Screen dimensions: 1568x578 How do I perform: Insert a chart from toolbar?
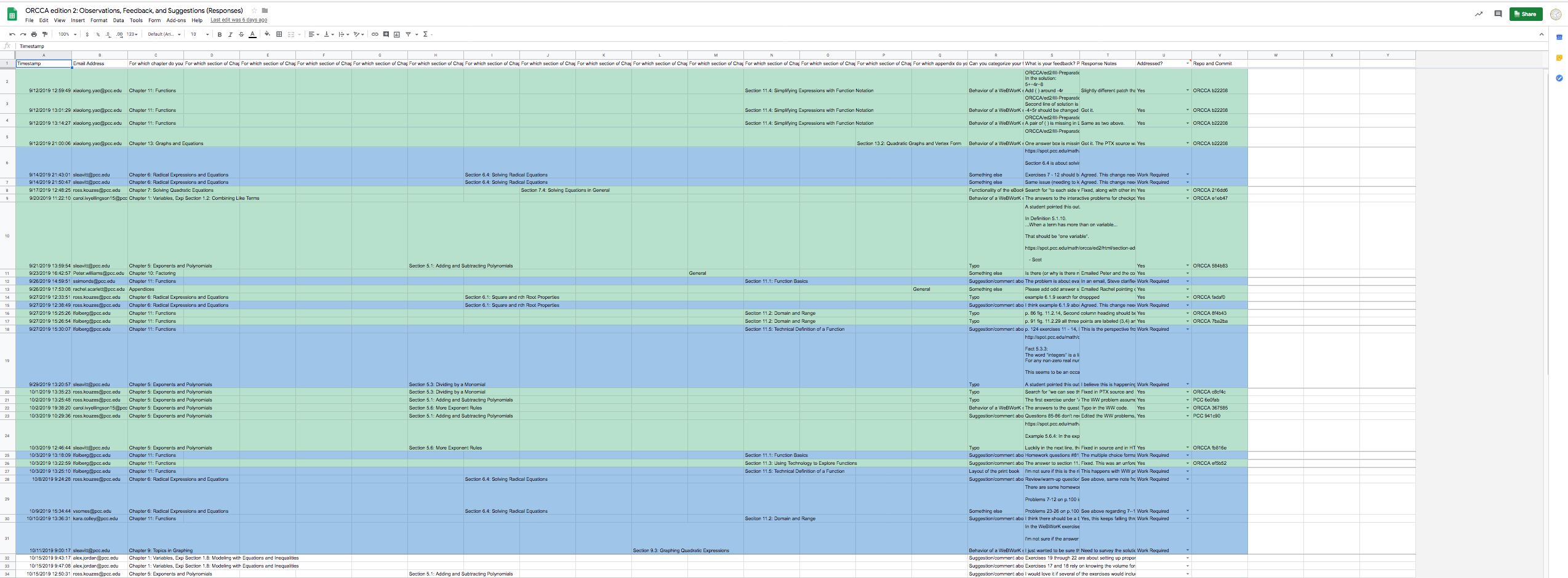[x=397, y=34]
